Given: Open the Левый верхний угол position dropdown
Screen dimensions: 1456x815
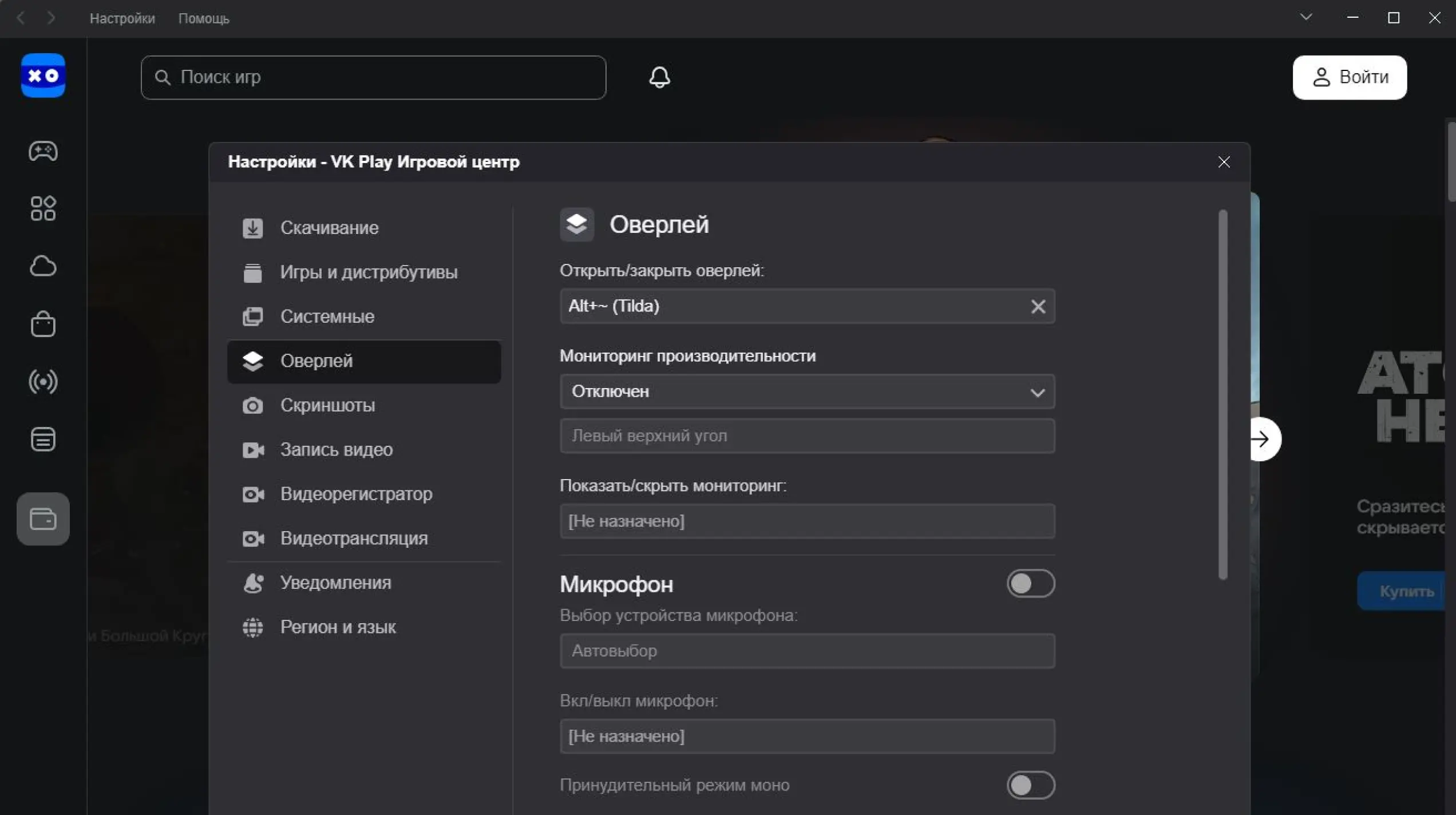Looking at the screenshot, I should [x=807, y=436].
